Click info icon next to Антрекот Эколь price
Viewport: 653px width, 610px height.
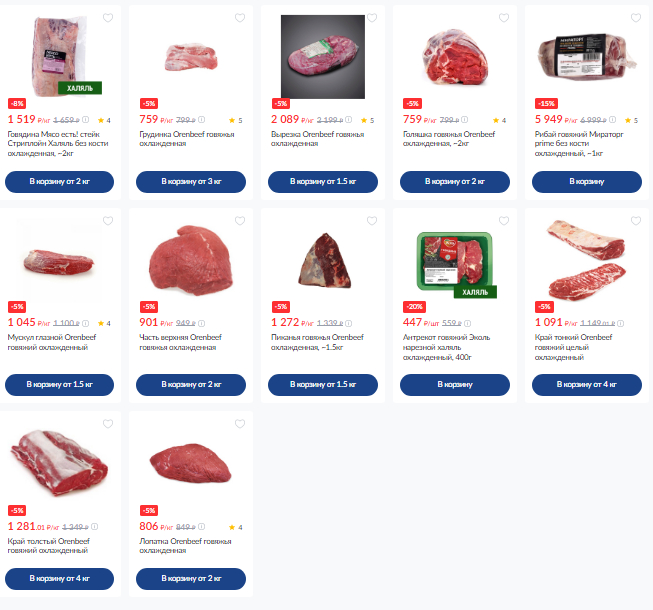(x=468, y=323)
